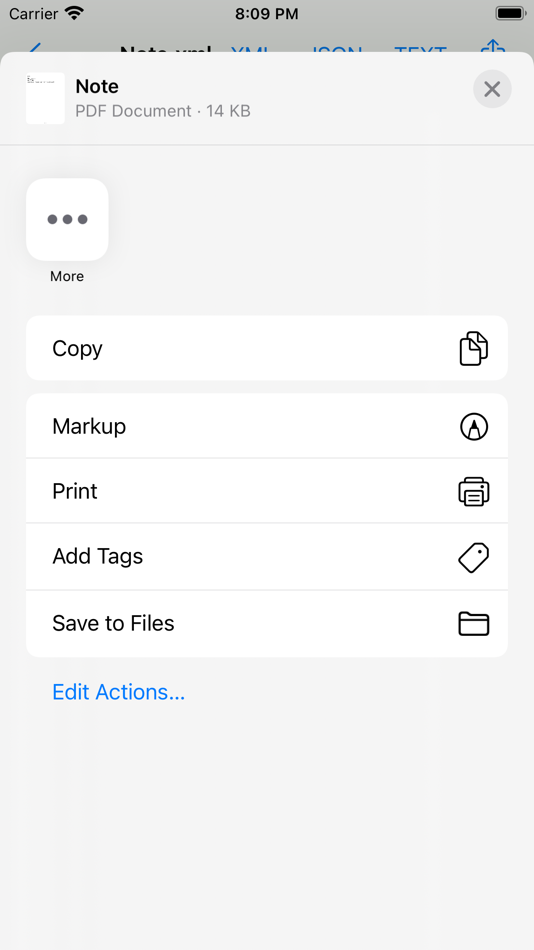This screenshot has width=534, height=950.
Task: Click the Markup pen-tip icon
Action: point(474,427)
